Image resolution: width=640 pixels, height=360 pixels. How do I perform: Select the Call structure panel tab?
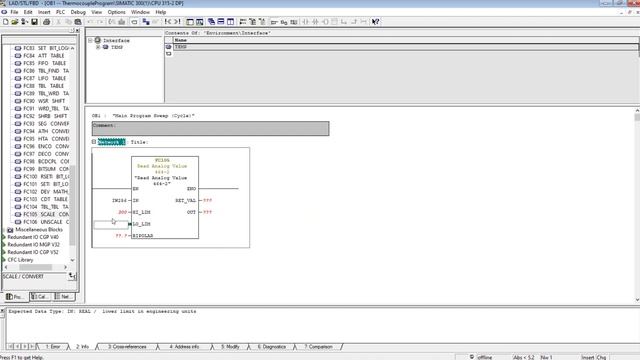40,297
